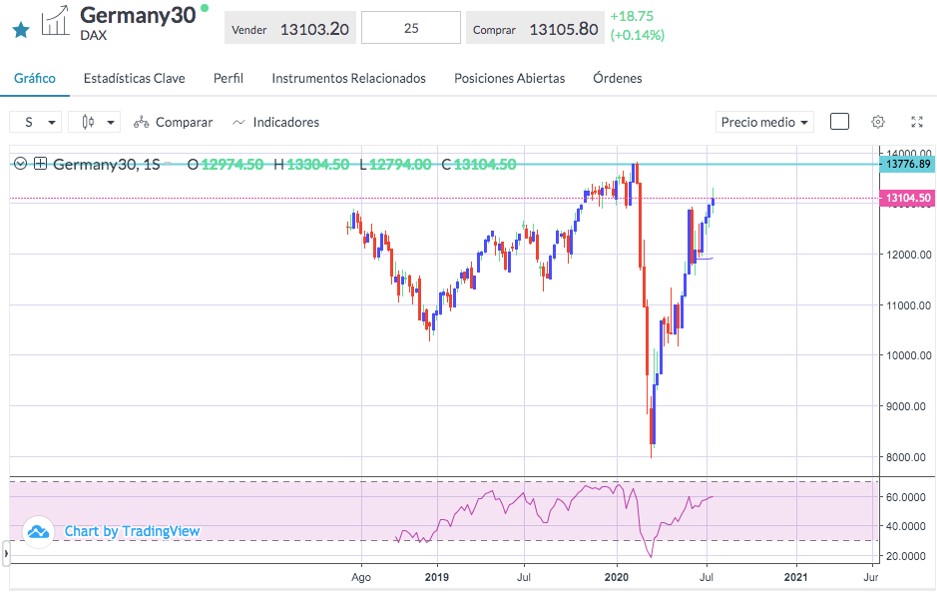
Task: Open the Posiciones Abiertas tab
Action: point(509,78)
